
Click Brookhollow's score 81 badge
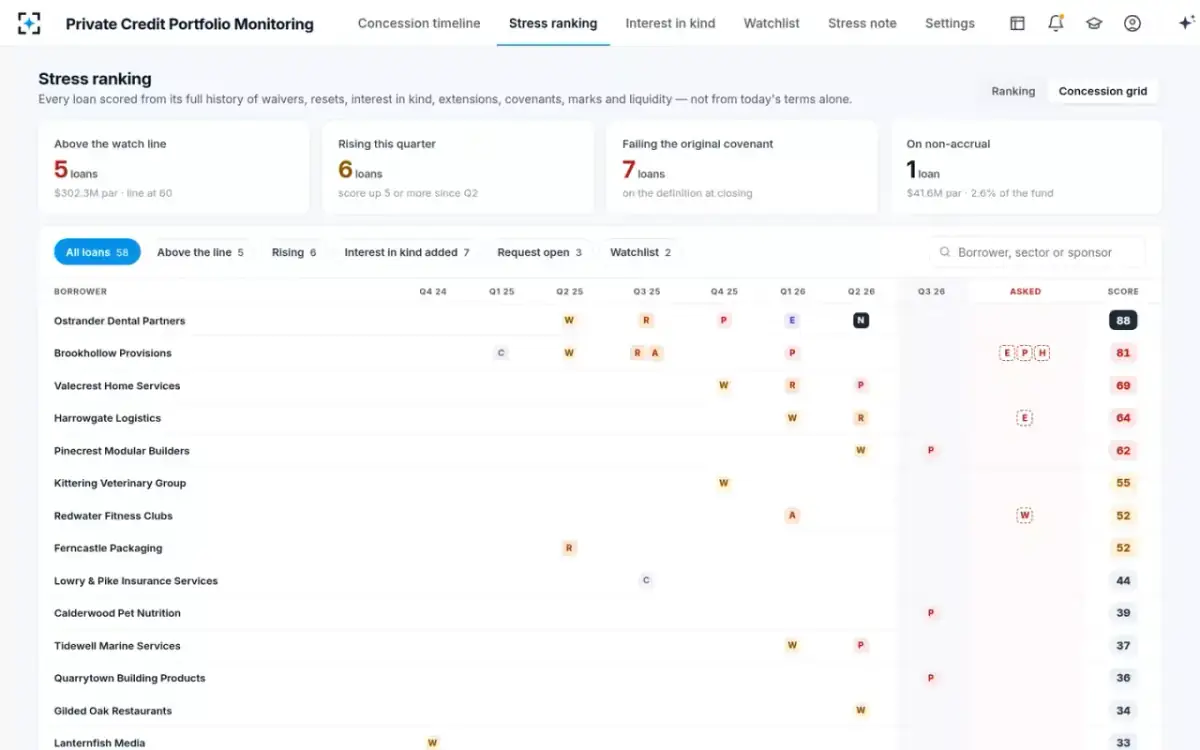[x=1123, y=353]
